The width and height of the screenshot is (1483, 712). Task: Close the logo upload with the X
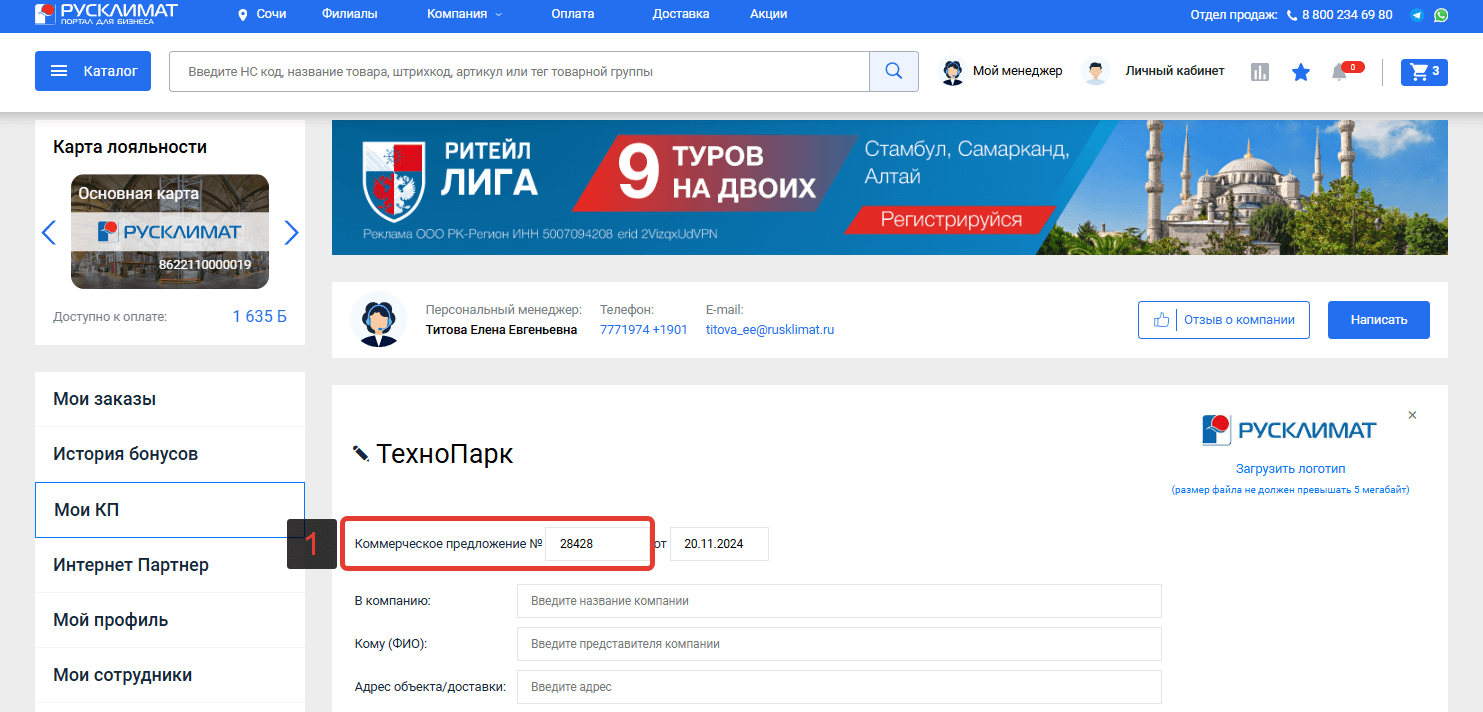pyautogui.click(x=1412, y=415)
